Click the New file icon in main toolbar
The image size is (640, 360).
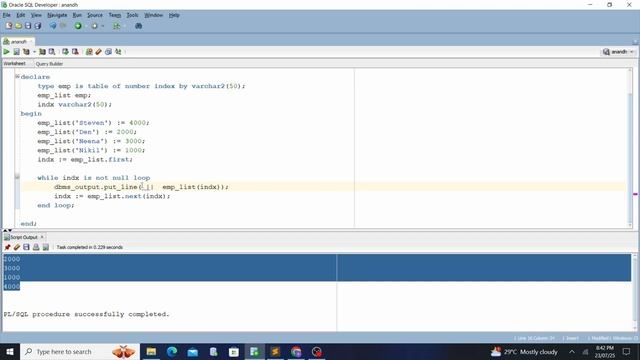pyautogui.click(x=9, y=26)
